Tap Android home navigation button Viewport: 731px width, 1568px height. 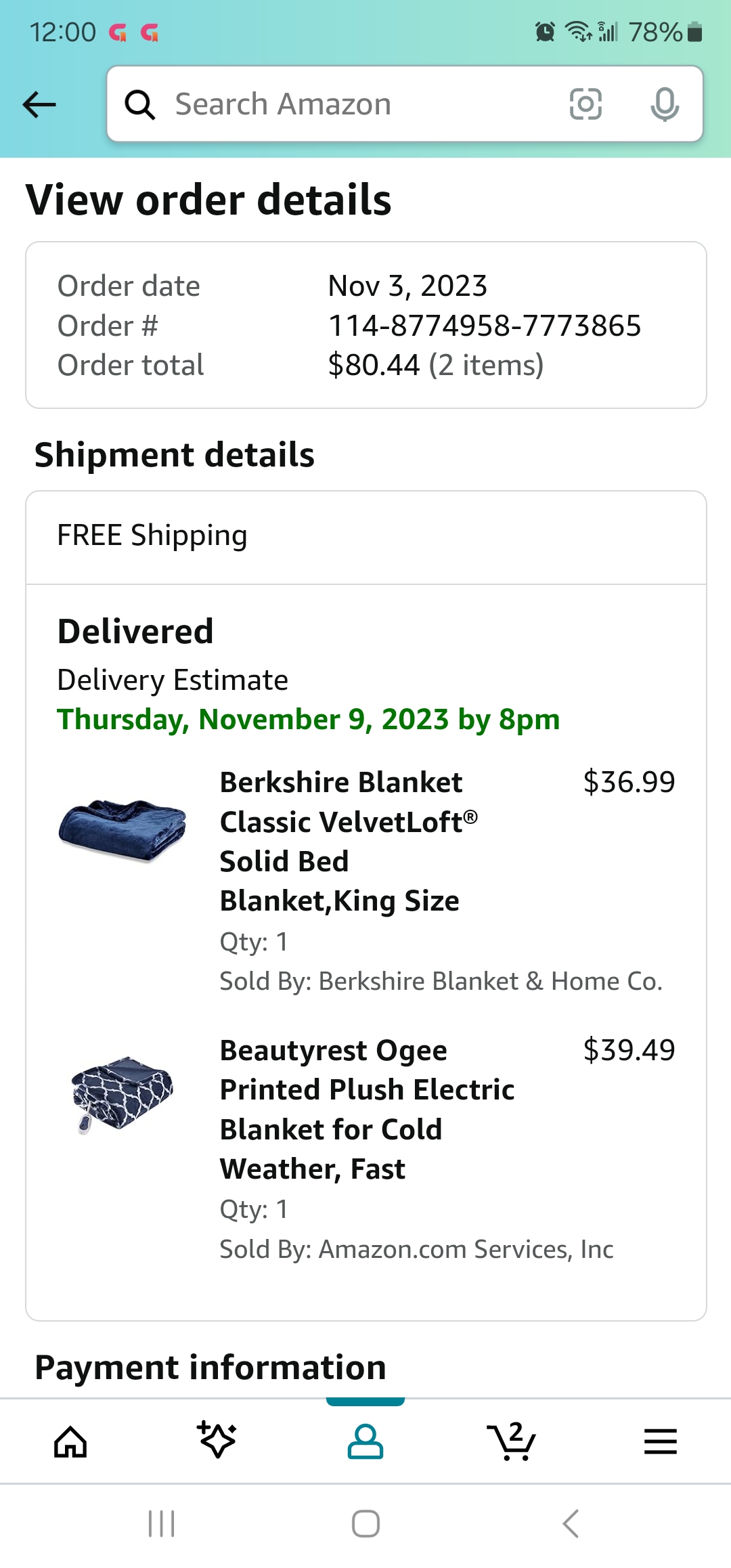[365, 1524]
